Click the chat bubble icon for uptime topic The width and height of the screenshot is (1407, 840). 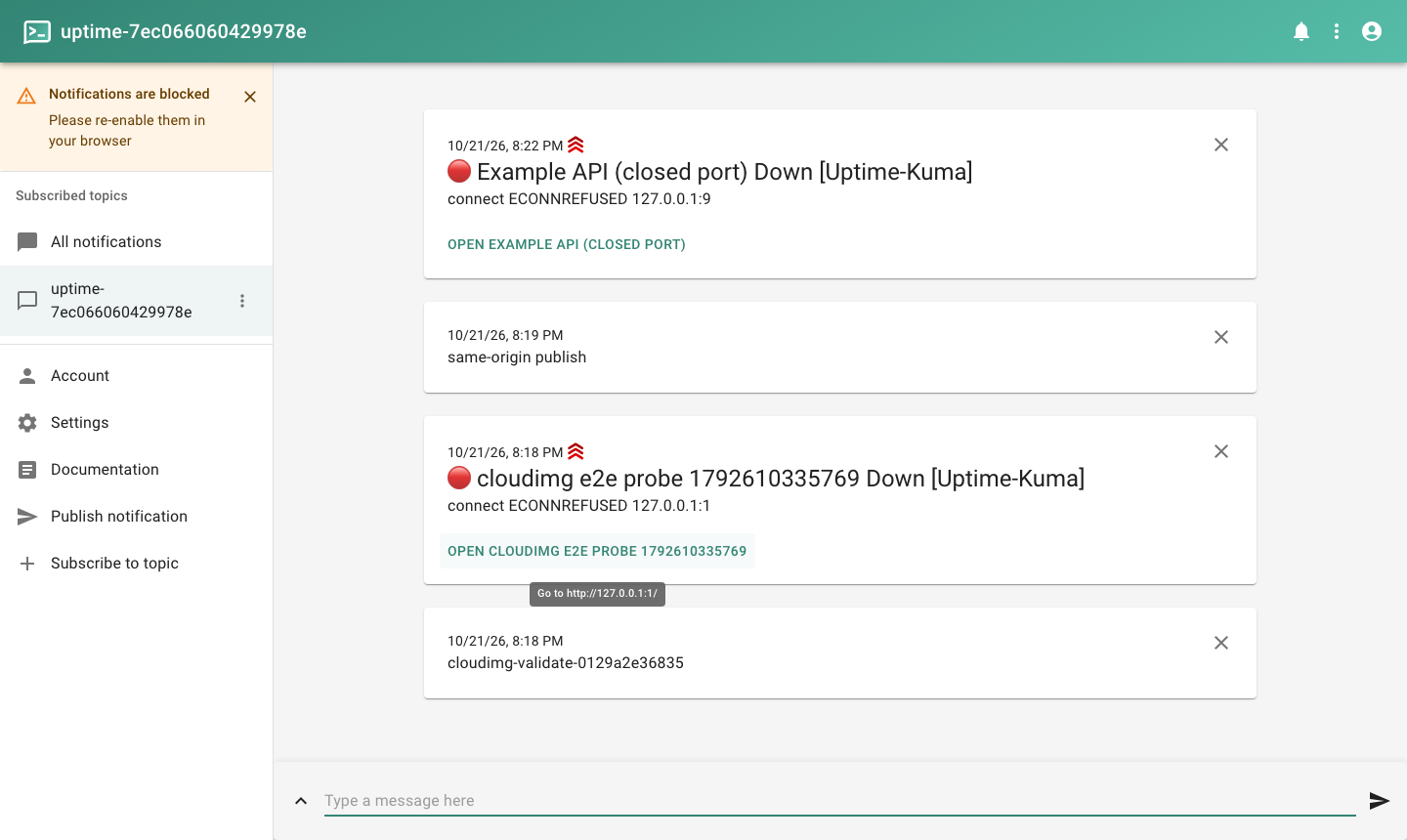click(27, 301)
